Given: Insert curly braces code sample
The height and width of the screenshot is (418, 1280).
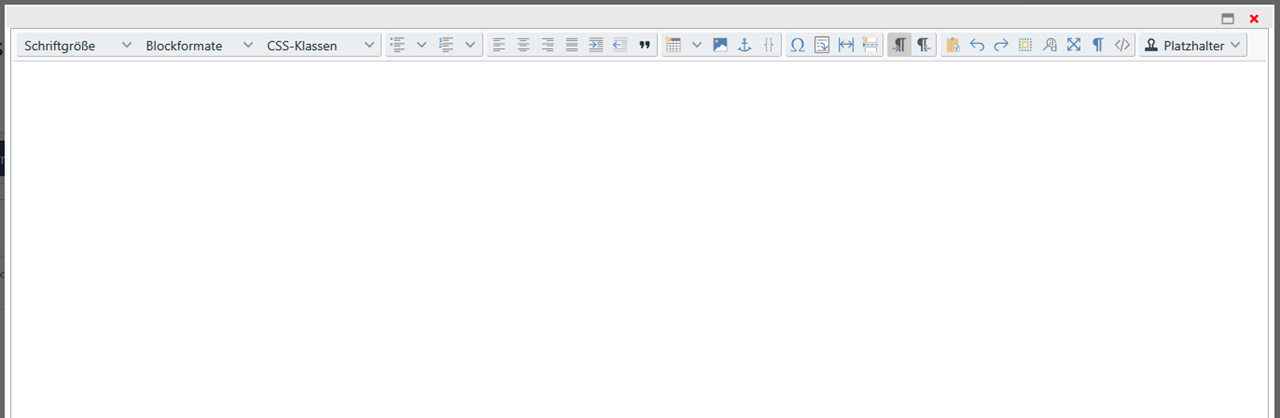Looking at the screenshot, I should coord(768,45).
